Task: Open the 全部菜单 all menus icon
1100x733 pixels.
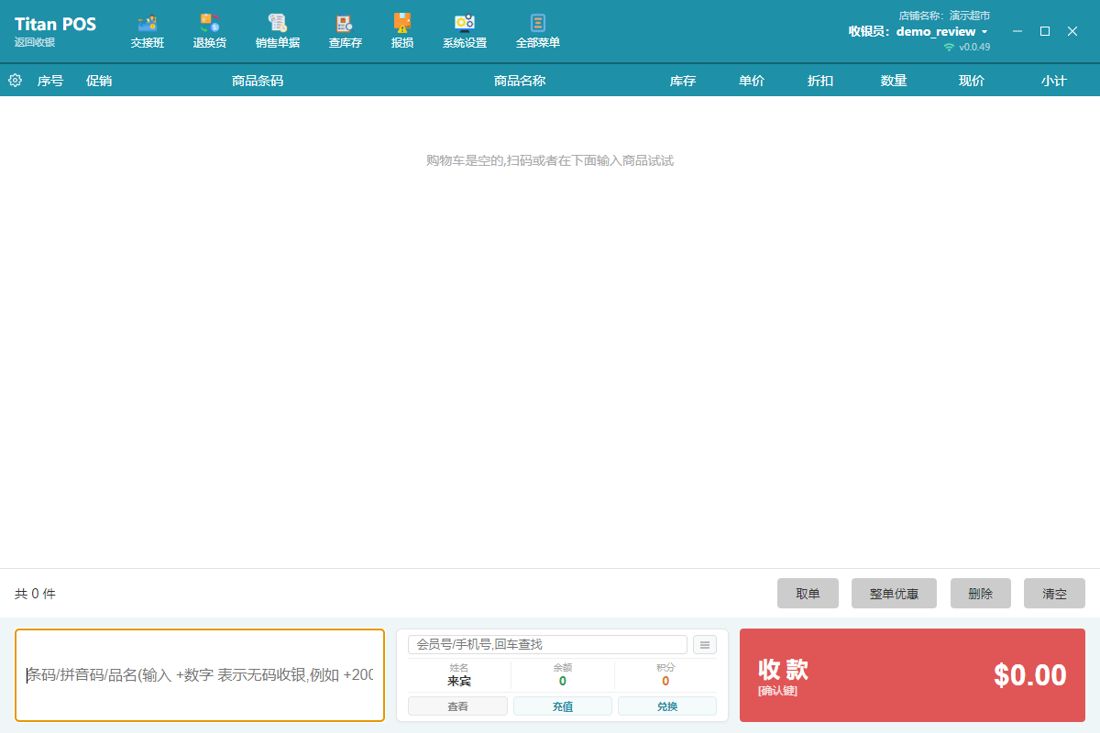Action: pos(537,32)
